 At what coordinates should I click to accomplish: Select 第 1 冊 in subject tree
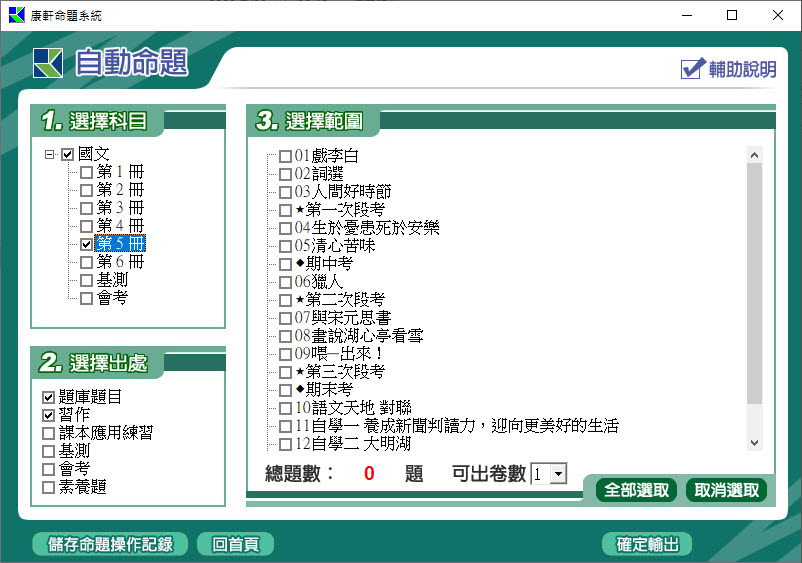[x=86, y=172]
